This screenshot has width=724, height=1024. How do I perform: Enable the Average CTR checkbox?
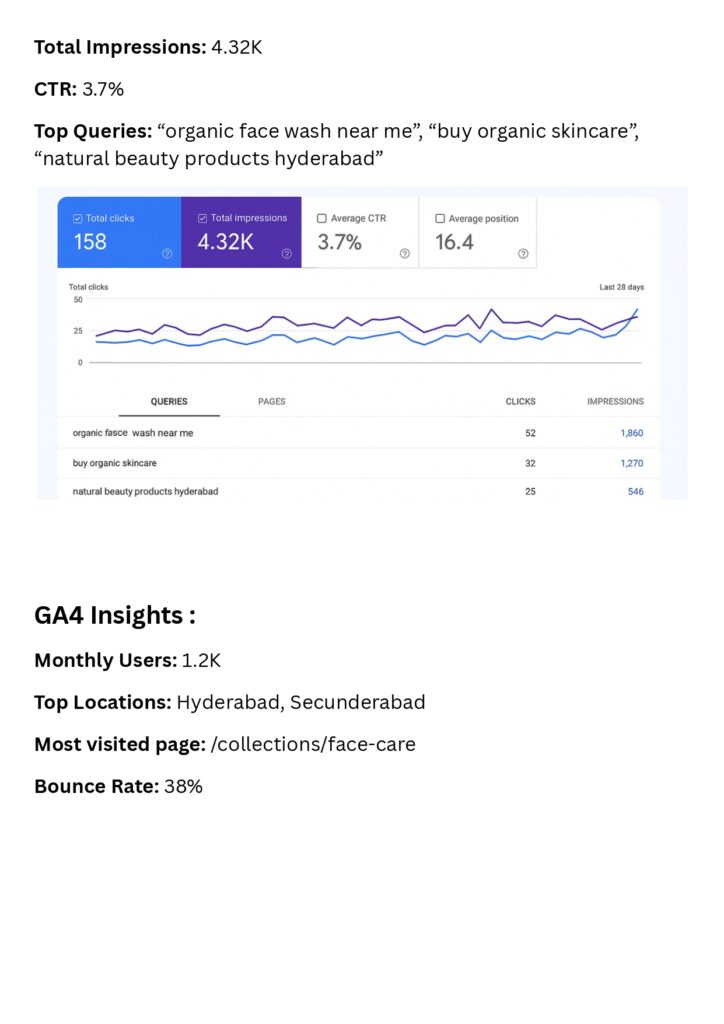coord(322,218)
